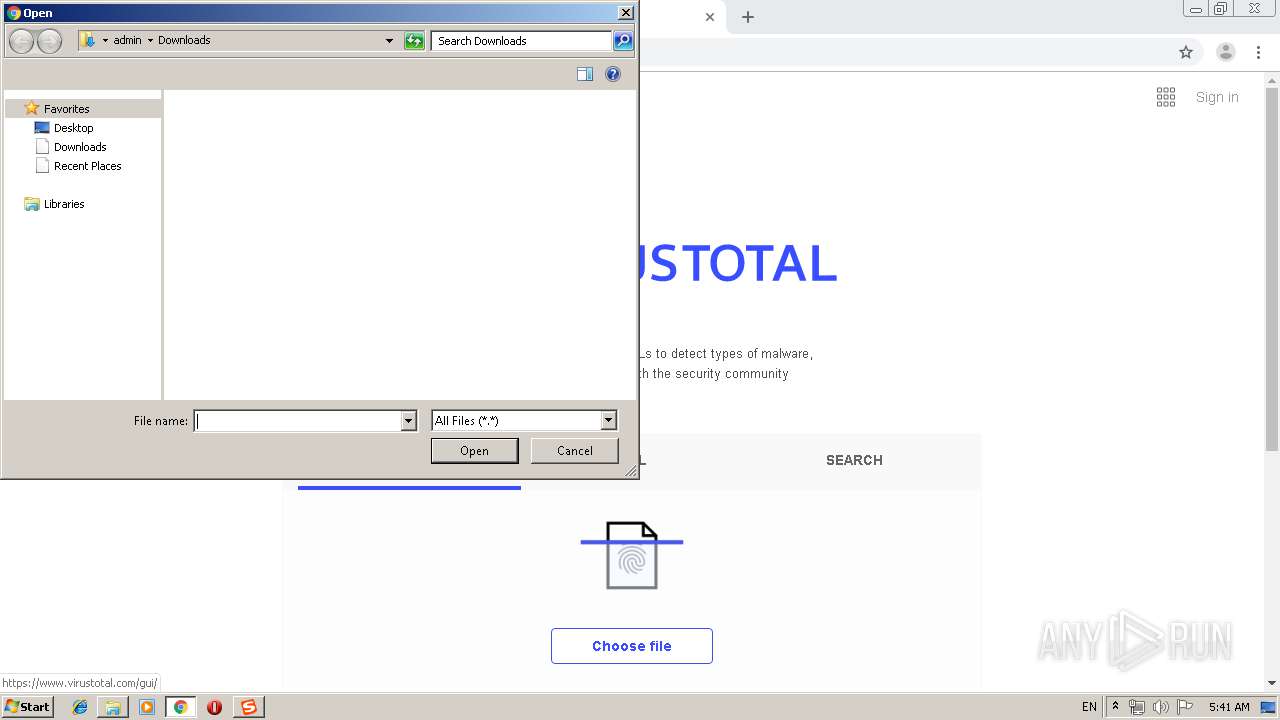Select Favorites star in navigation pane
The height and width of the screenshot is (720, 1280).
point(32,108)
